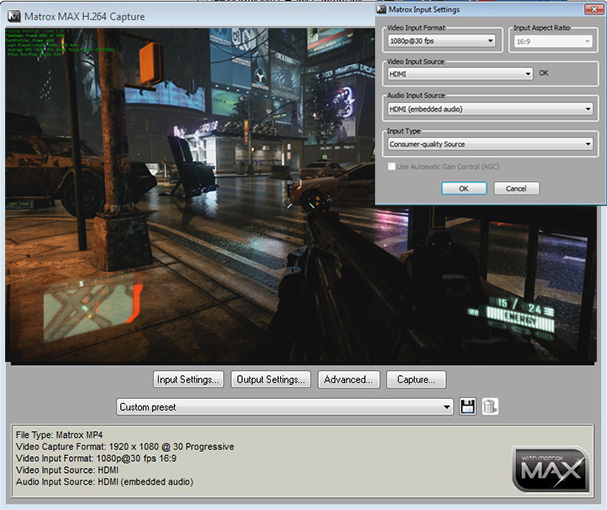Open the Video Input Format dropdown

tap(441, 41)
